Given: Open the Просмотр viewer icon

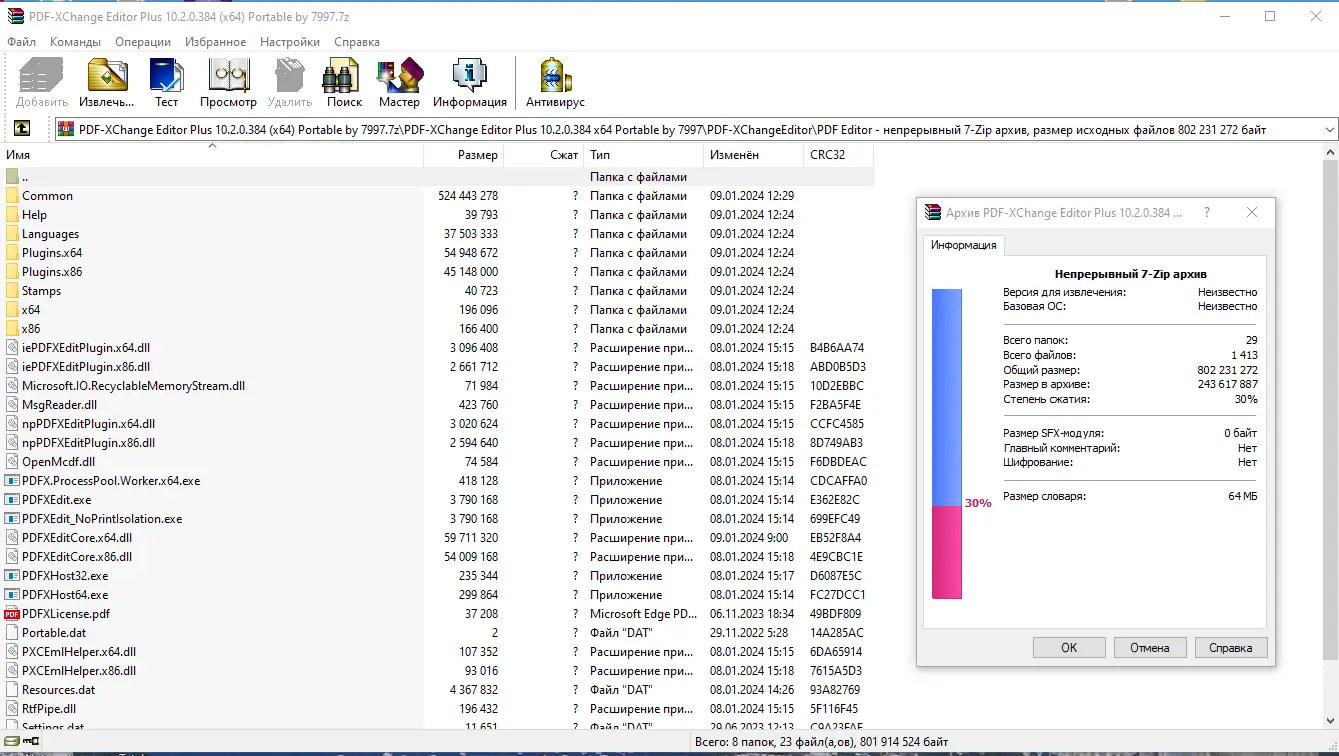Looking at the screenshot, I should tap(228, 76).
